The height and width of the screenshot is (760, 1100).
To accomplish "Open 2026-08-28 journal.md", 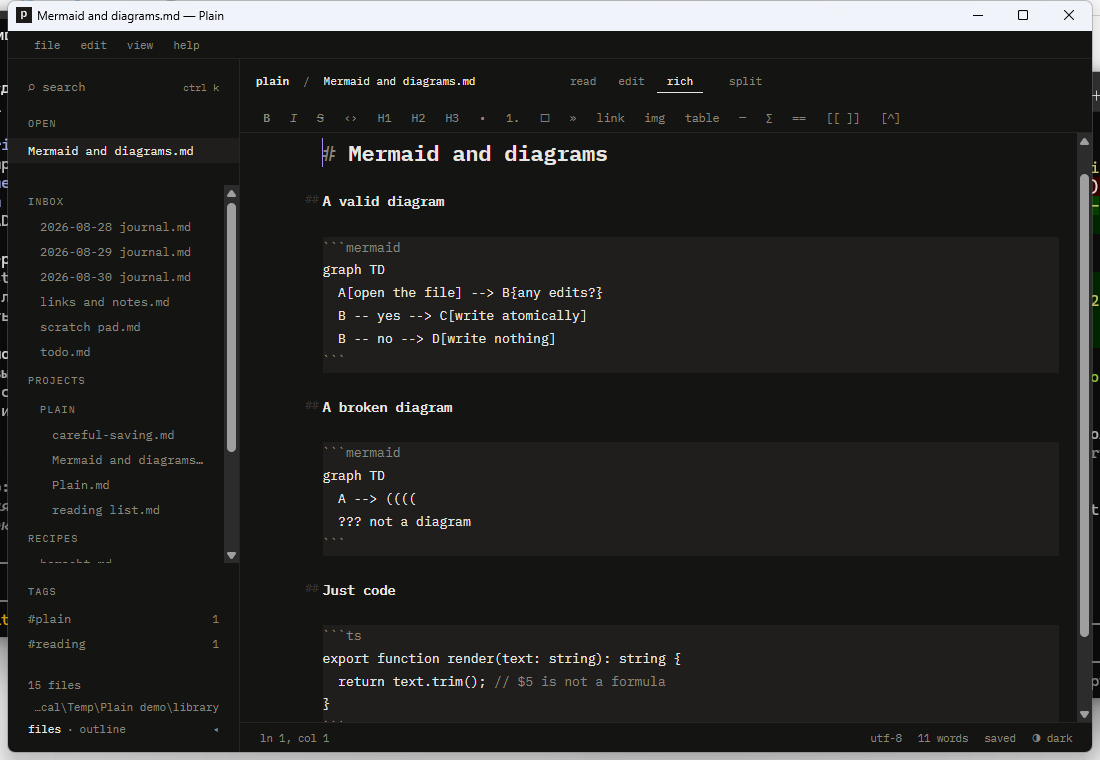I will click(115, 227).
